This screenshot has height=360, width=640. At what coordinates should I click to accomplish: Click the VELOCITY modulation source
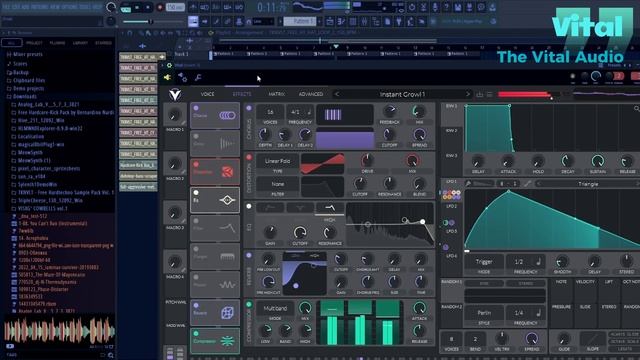pyautogui.click(x=585, y=282)
